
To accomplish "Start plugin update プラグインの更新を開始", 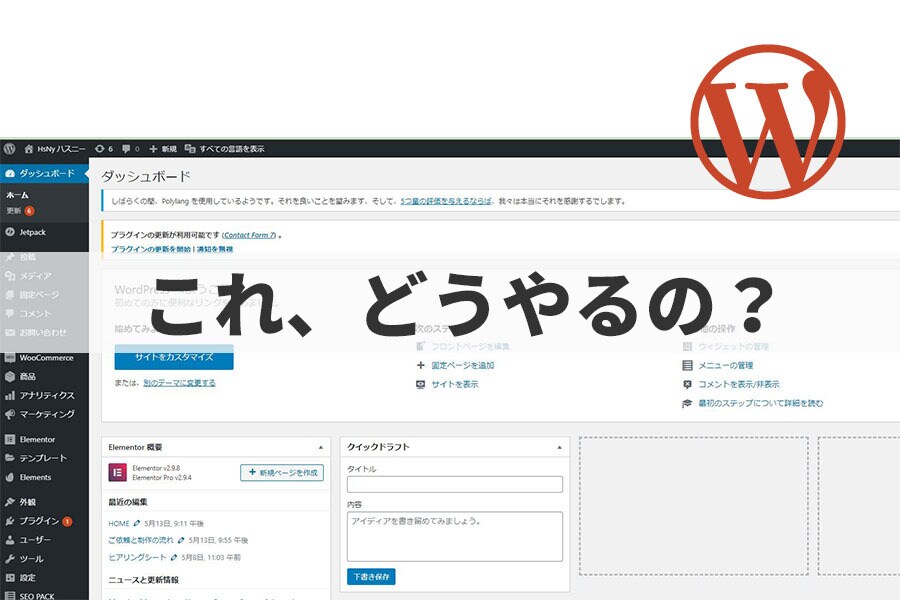I will [150, 249].
